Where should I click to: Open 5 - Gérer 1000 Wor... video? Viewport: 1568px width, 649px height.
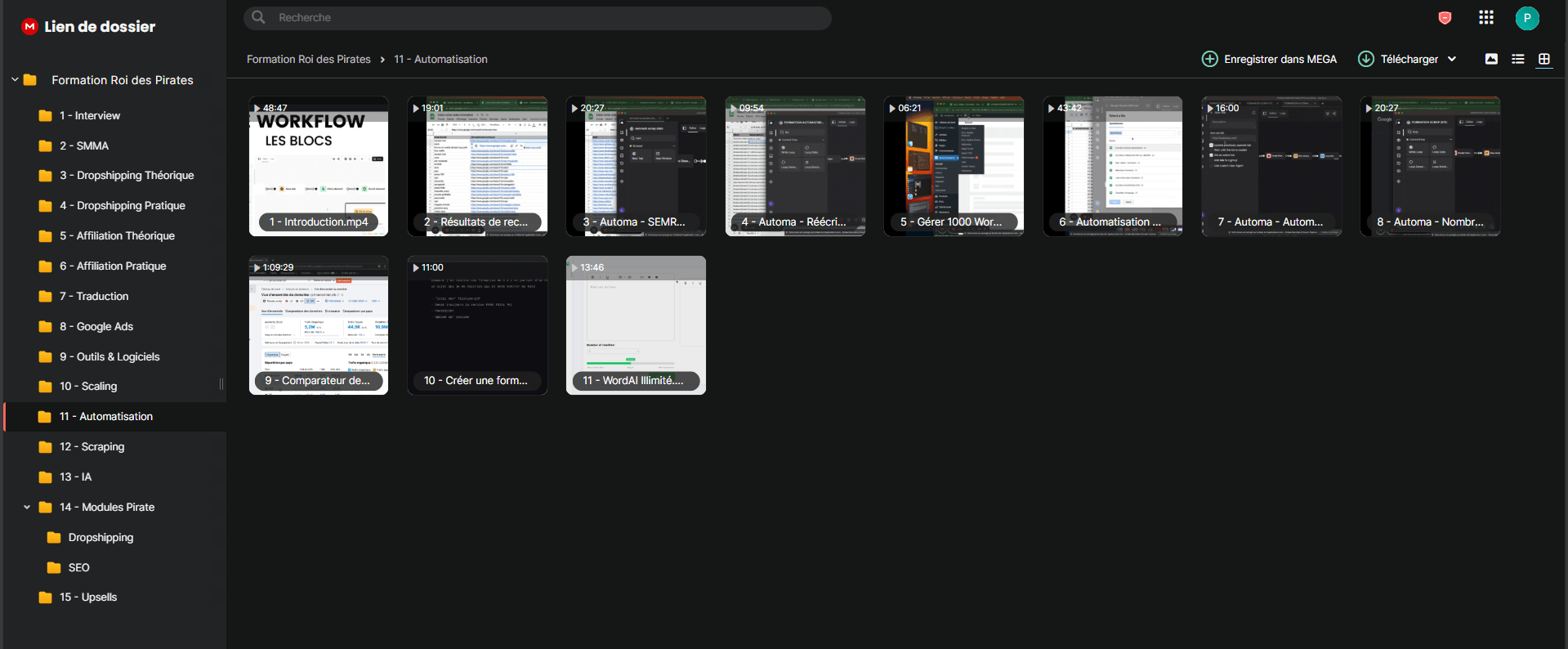click(954, 166)
